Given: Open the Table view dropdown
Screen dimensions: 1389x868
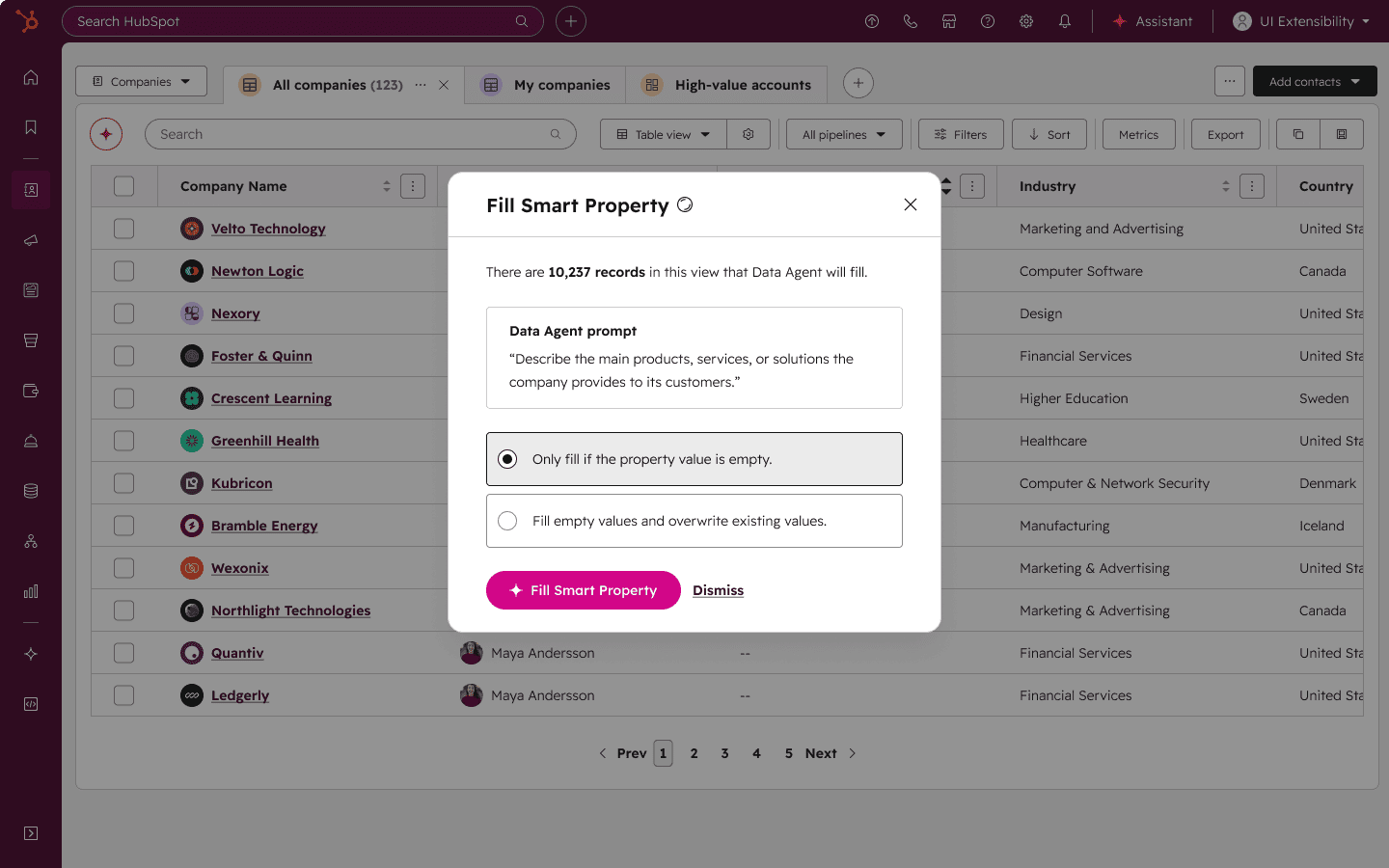Looking at the screenshot, I should pos(663,134).
